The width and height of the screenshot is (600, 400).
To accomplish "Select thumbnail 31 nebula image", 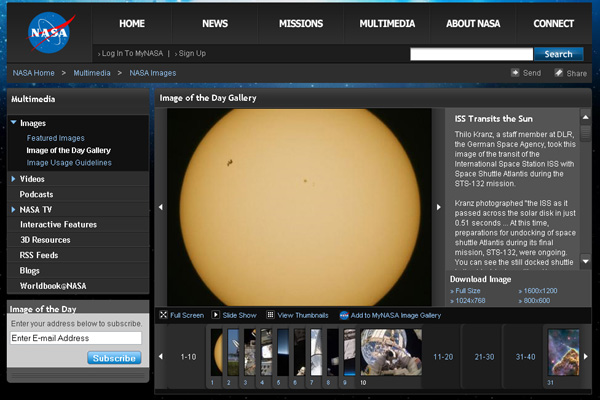I will [x=564, y=352].
